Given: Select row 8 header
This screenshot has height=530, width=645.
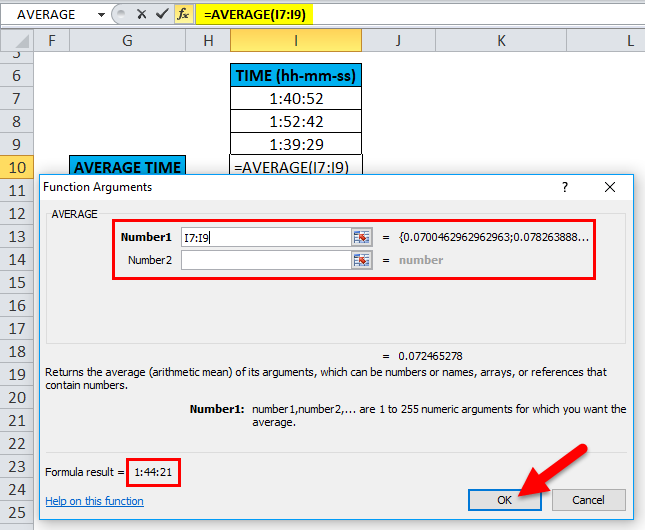Looking at the screenshot, I should [x=16, y=121].
